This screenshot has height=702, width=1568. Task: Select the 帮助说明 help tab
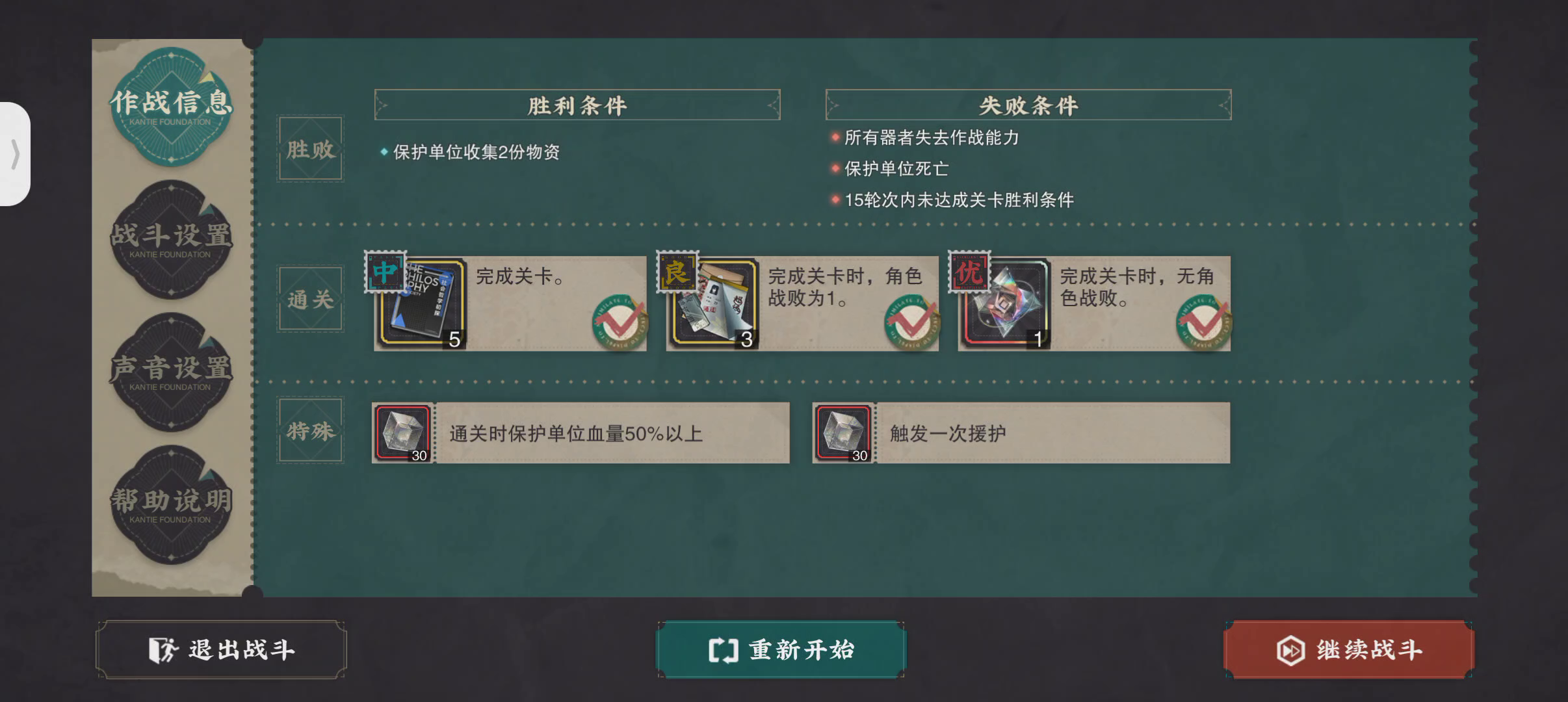coord(170,504)
